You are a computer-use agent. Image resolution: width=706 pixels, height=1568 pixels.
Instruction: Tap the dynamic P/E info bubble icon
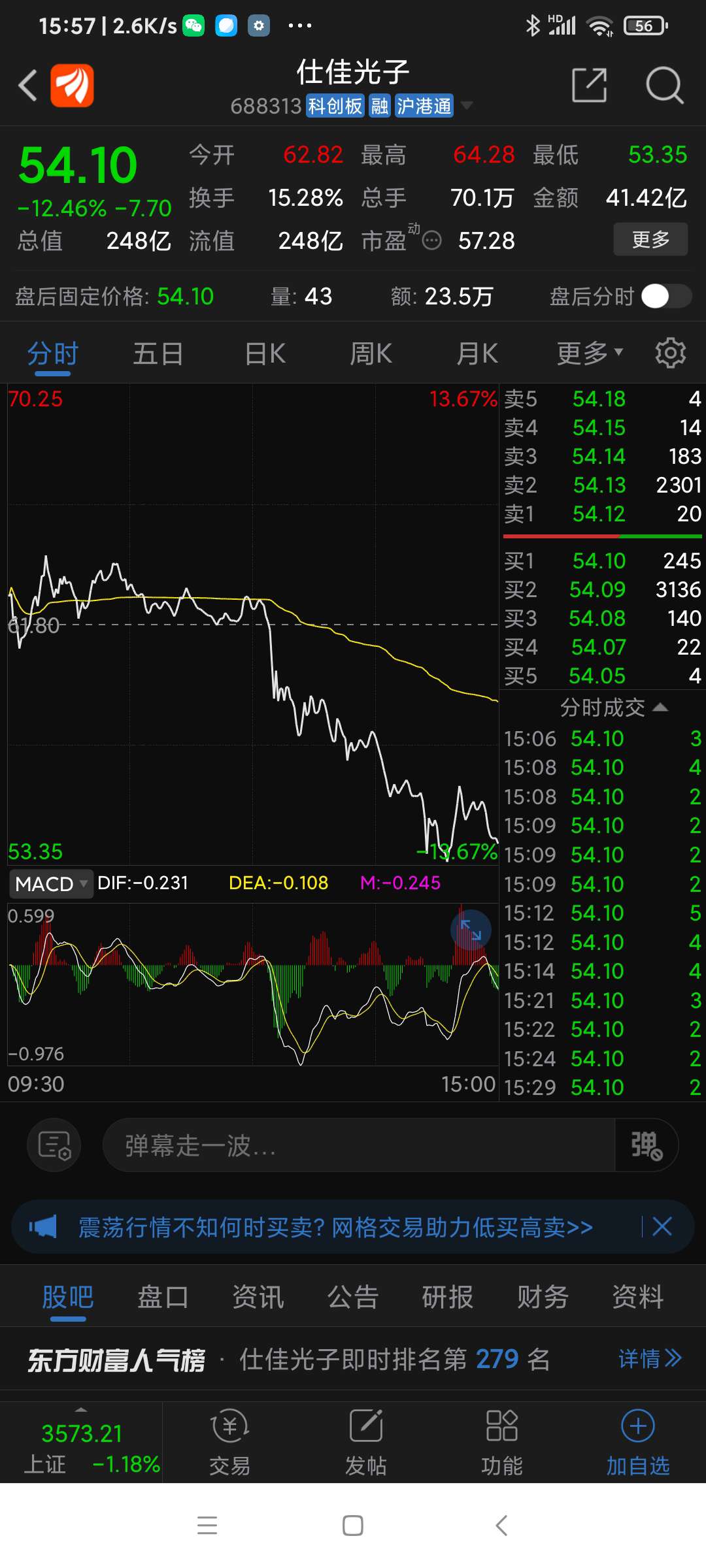coord(431,241)
